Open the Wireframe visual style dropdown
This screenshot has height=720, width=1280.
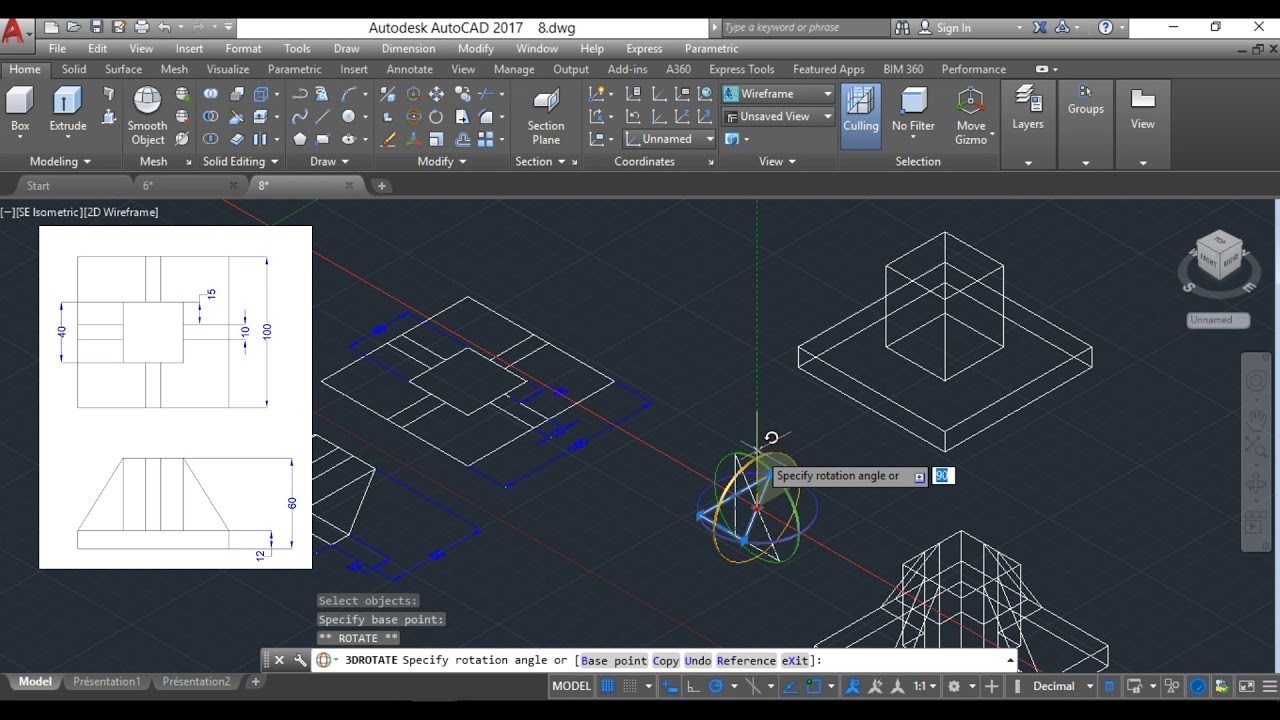point(778,94)
